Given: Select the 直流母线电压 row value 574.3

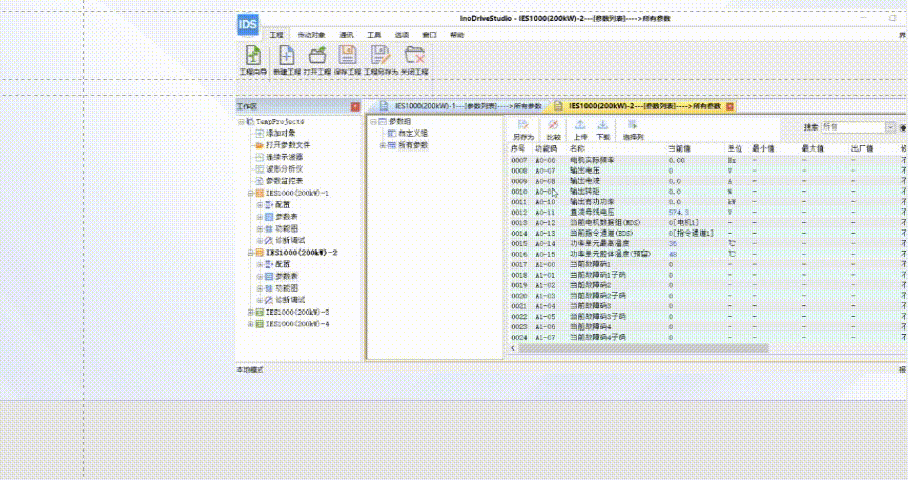Looking at the screenshot, I should tap(679, 212).
